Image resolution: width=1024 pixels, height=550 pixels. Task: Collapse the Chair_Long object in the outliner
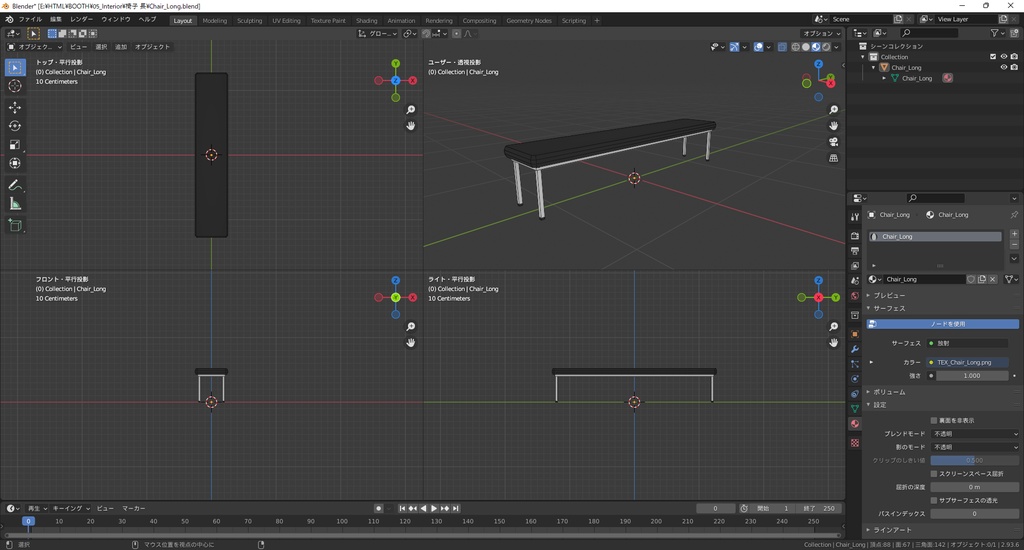[x=873, y=68]
